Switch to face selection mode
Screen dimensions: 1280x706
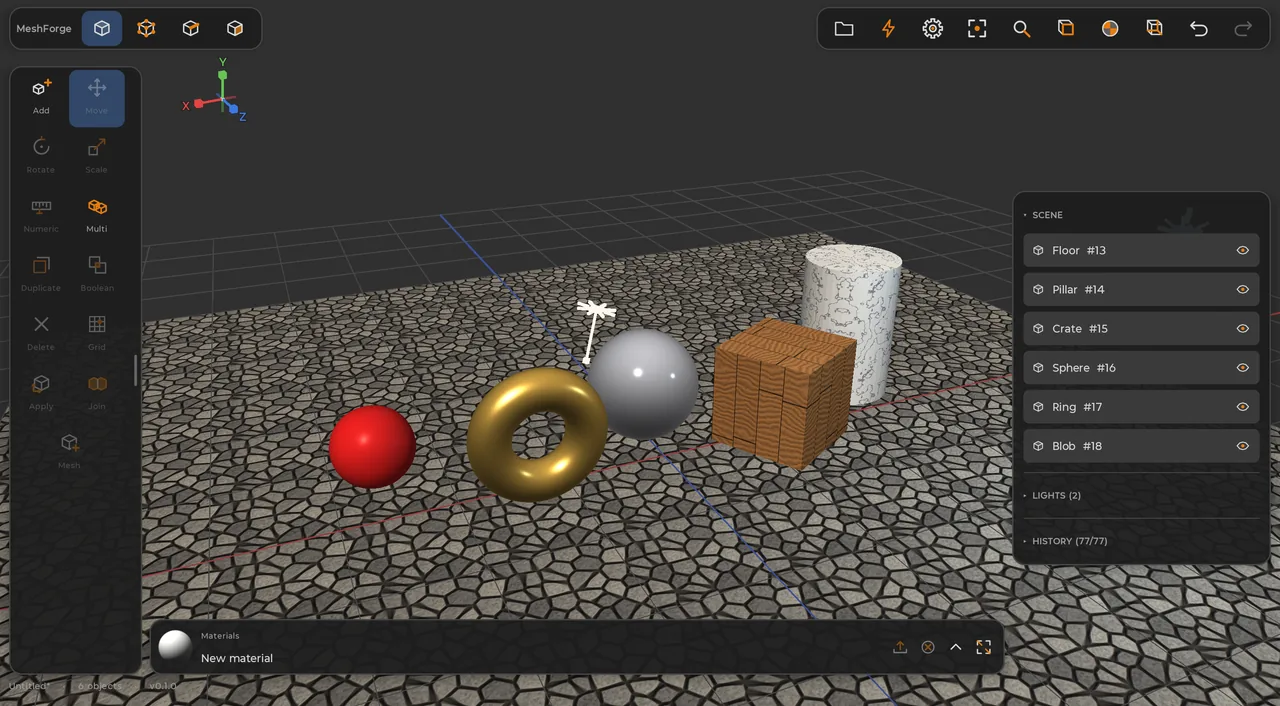(235, 29)
